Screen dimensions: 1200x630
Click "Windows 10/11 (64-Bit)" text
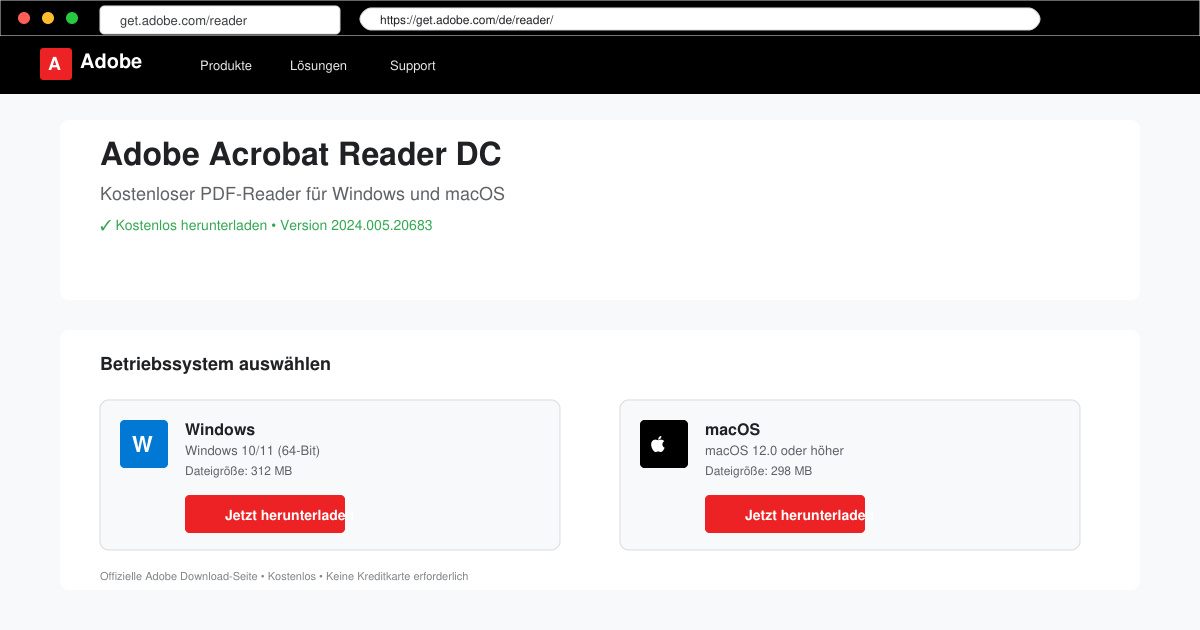pos(252,451)
